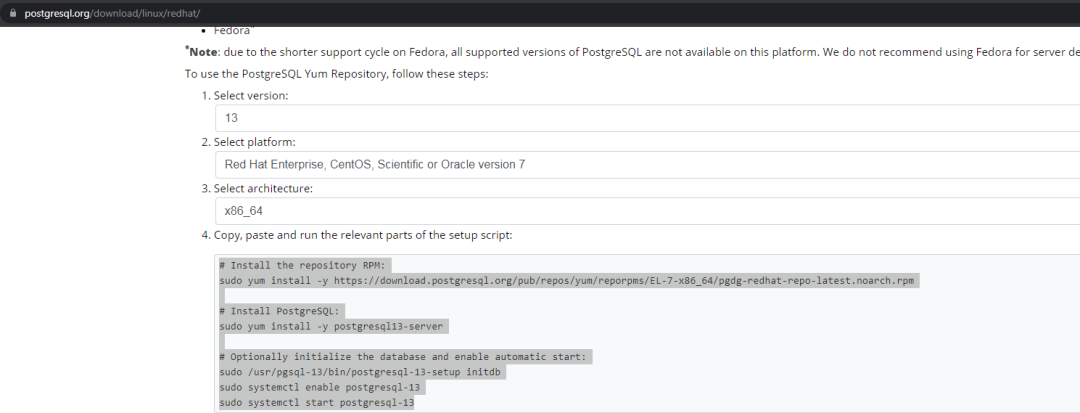This screenshot has width=1080, height=413.
Task: Click the bold 'Note' text about Fedora
Action: click(x=203, y=51)
